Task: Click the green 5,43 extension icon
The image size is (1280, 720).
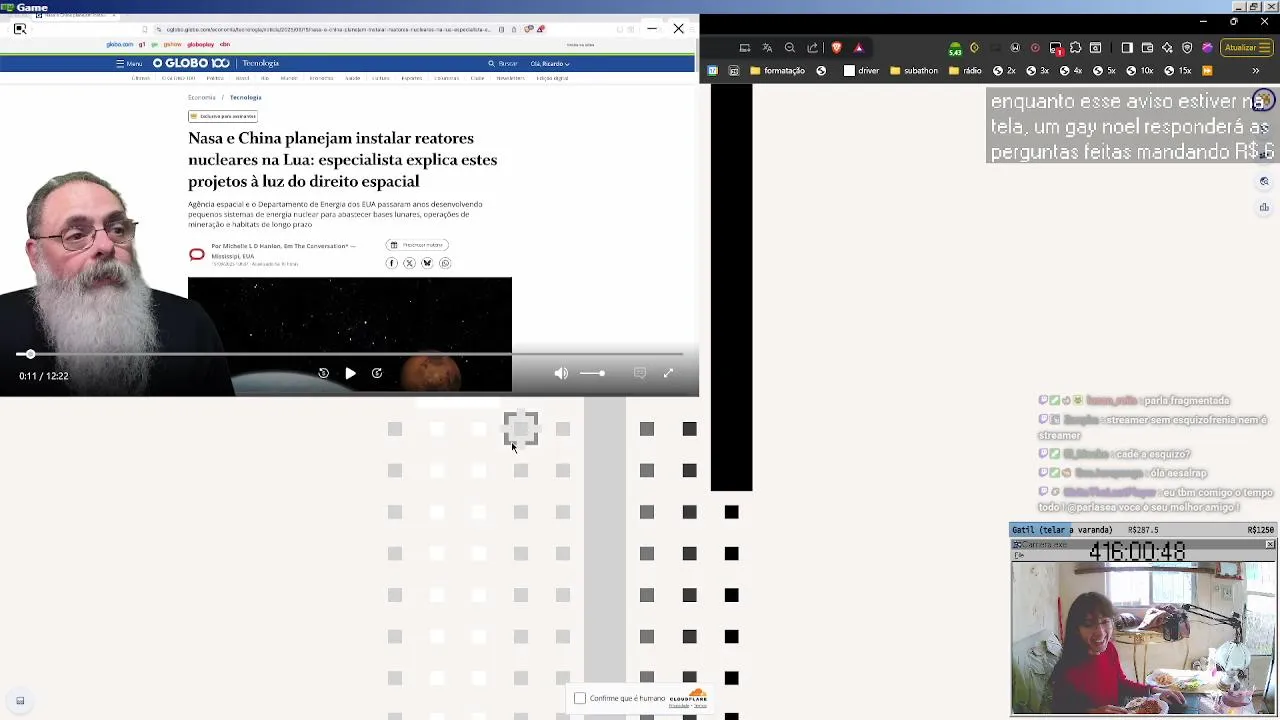Action: click(955, 49)
